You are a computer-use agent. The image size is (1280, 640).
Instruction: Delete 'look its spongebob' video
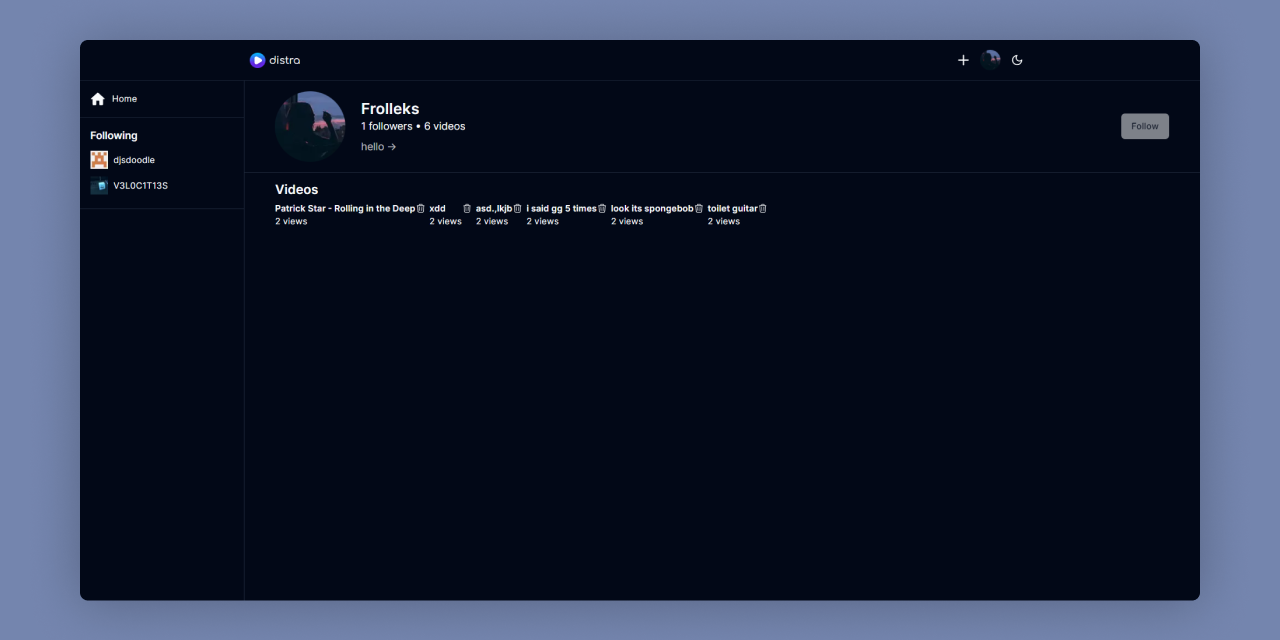coord(699,209)
